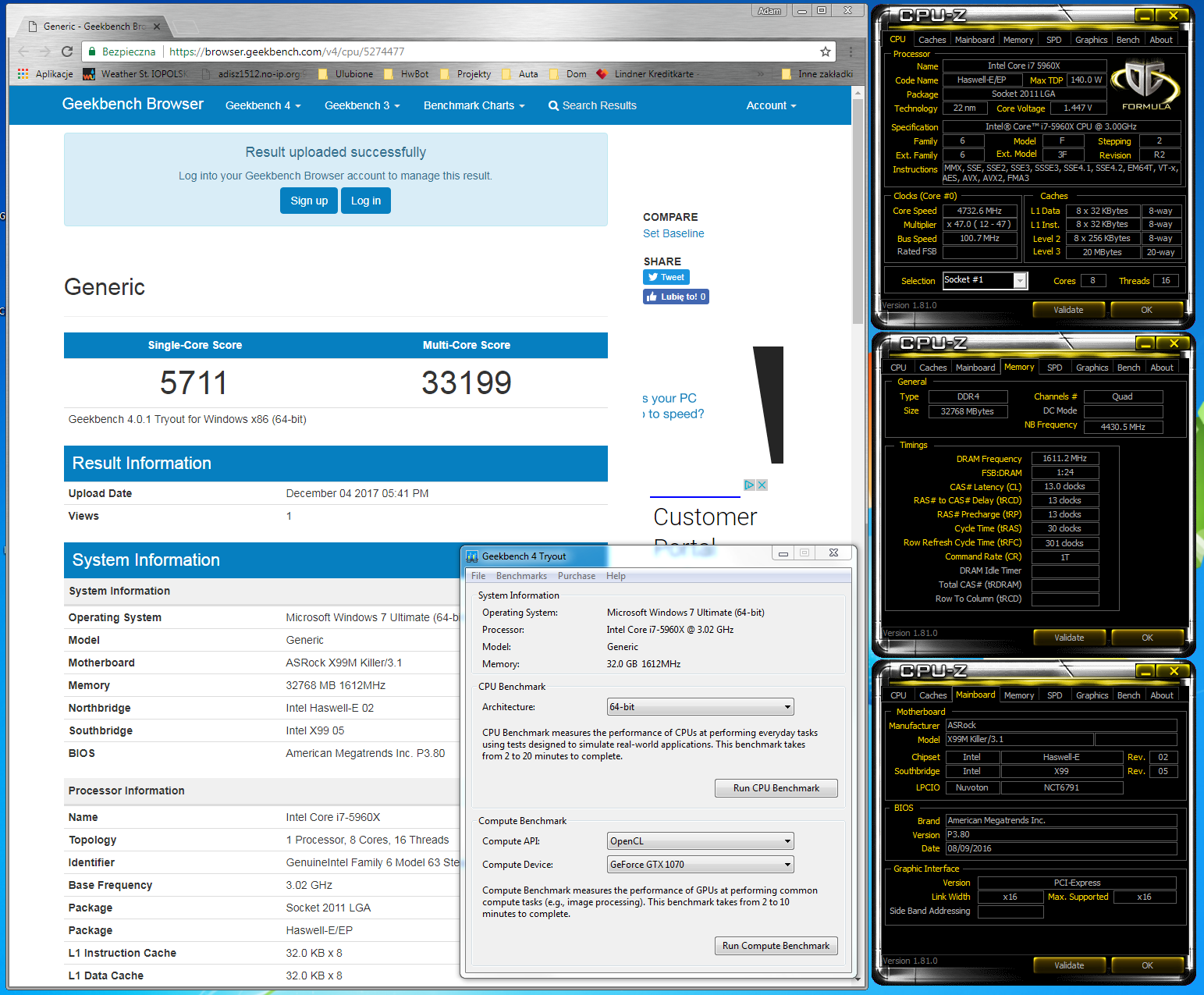The image size is (1204, 995).
Task: Click Validate in the top CPU-Z window
Action: click(1068, 310)
